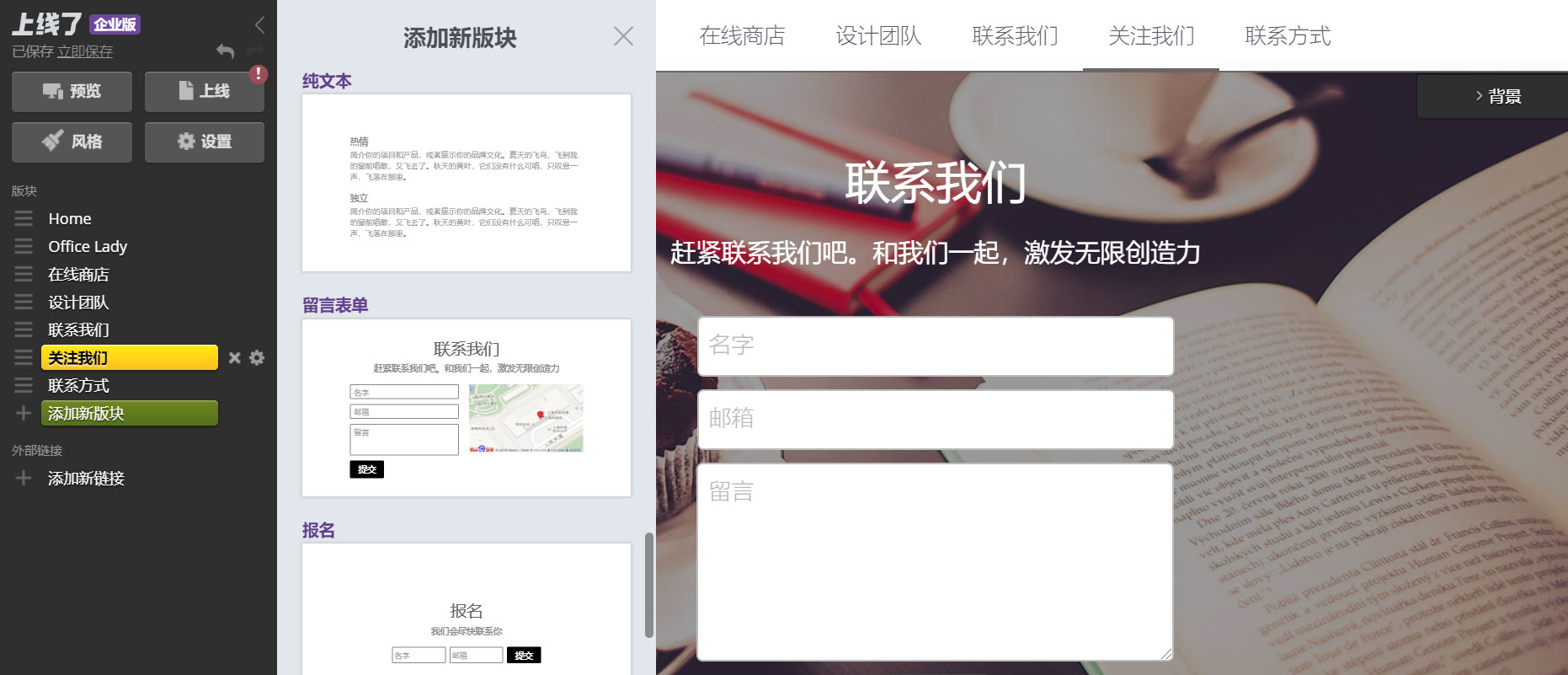Grab the drag handle beside 联系我们
Screen dimensions: 1568x675
tap(24, 329)
